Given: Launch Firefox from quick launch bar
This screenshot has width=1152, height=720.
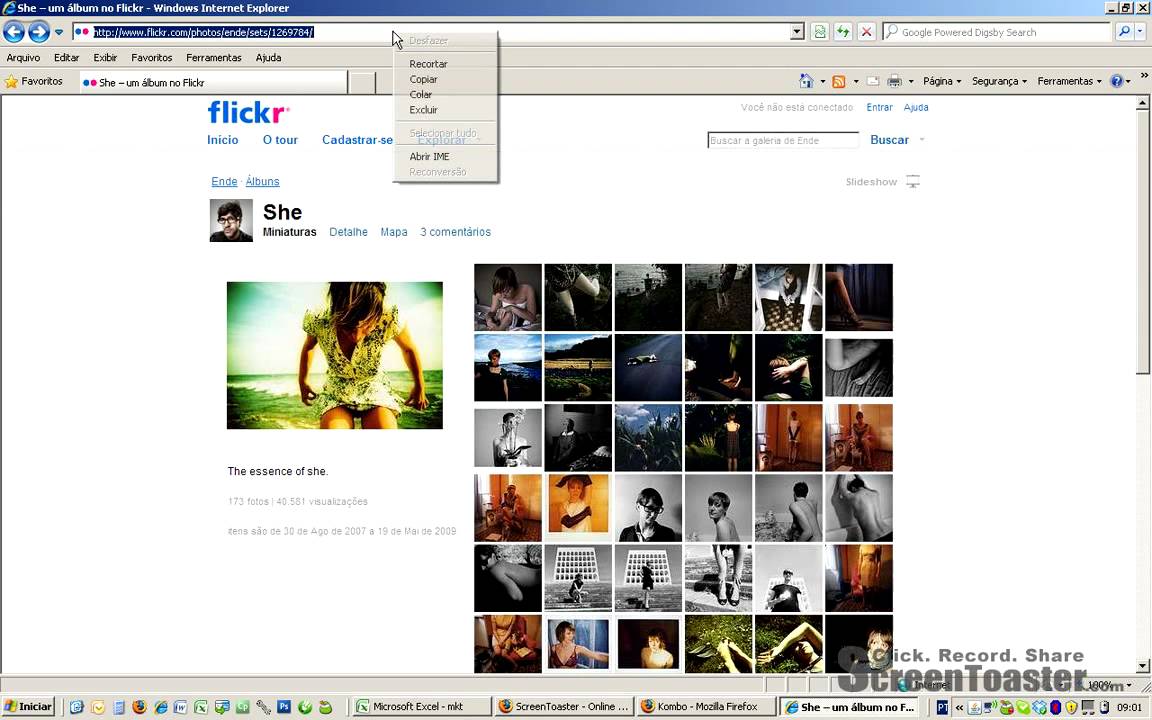Looking at the screenshot, I should pyautogui.click(x=139, y=707).
